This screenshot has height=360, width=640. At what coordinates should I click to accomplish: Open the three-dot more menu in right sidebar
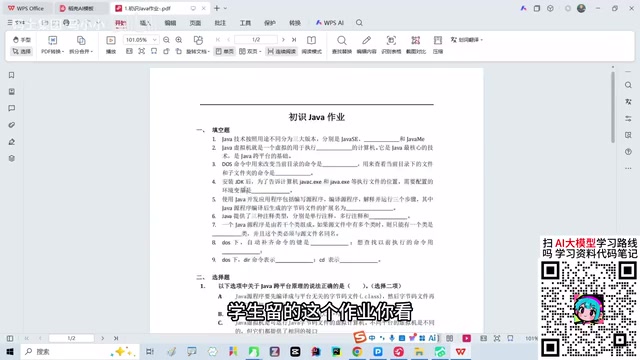click(628, 168)
